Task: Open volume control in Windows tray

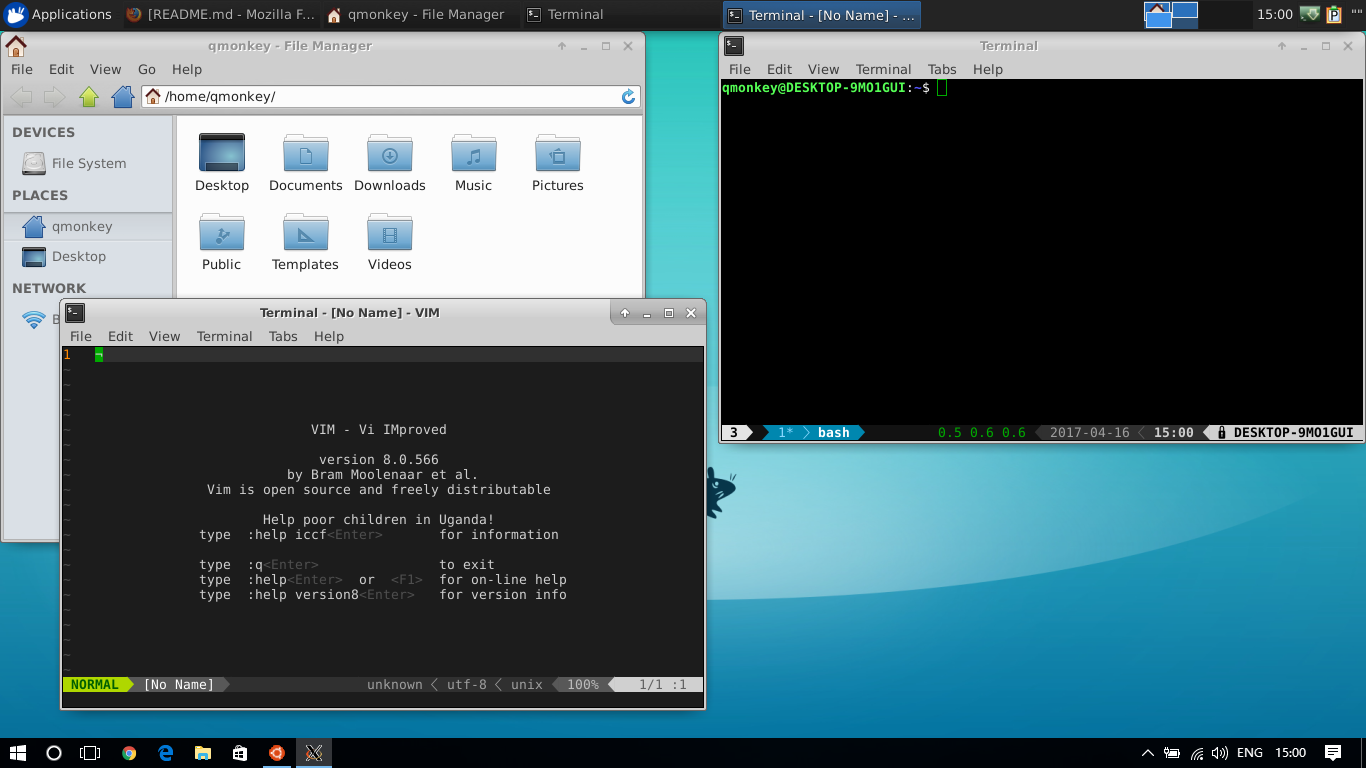Action: [1219, 753]
